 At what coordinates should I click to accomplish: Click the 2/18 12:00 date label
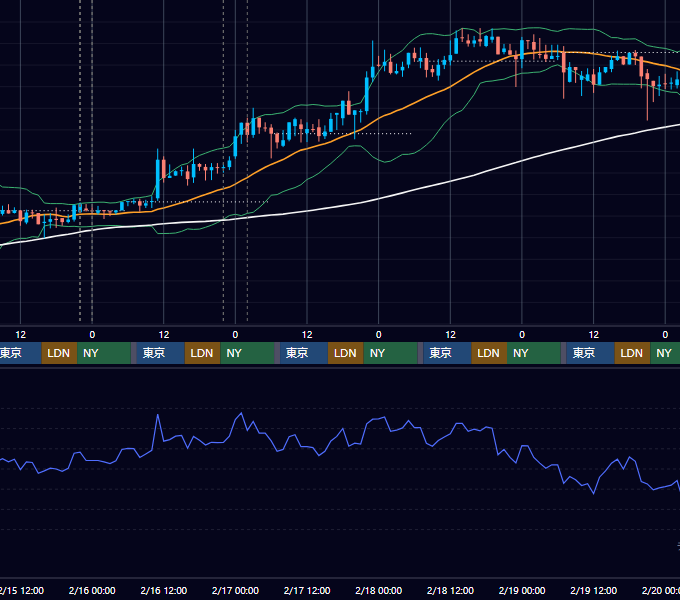(450, 590)
